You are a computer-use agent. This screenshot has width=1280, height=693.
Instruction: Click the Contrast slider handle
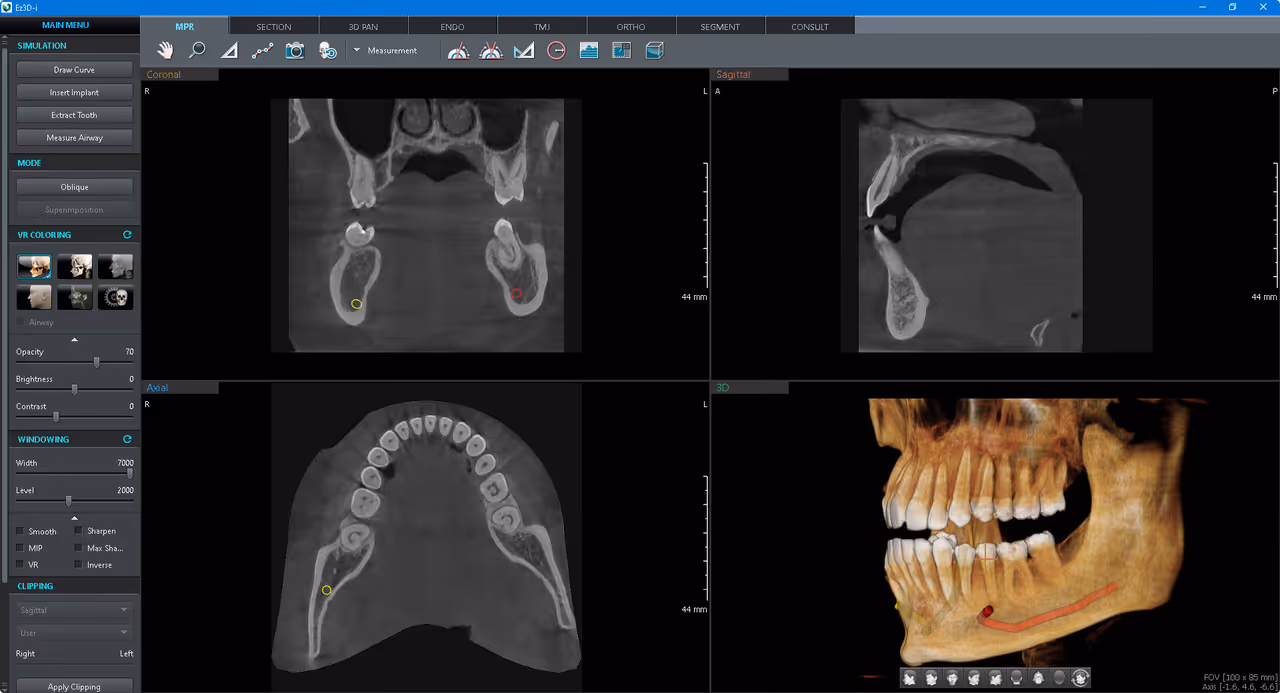[x=55, y=417]
